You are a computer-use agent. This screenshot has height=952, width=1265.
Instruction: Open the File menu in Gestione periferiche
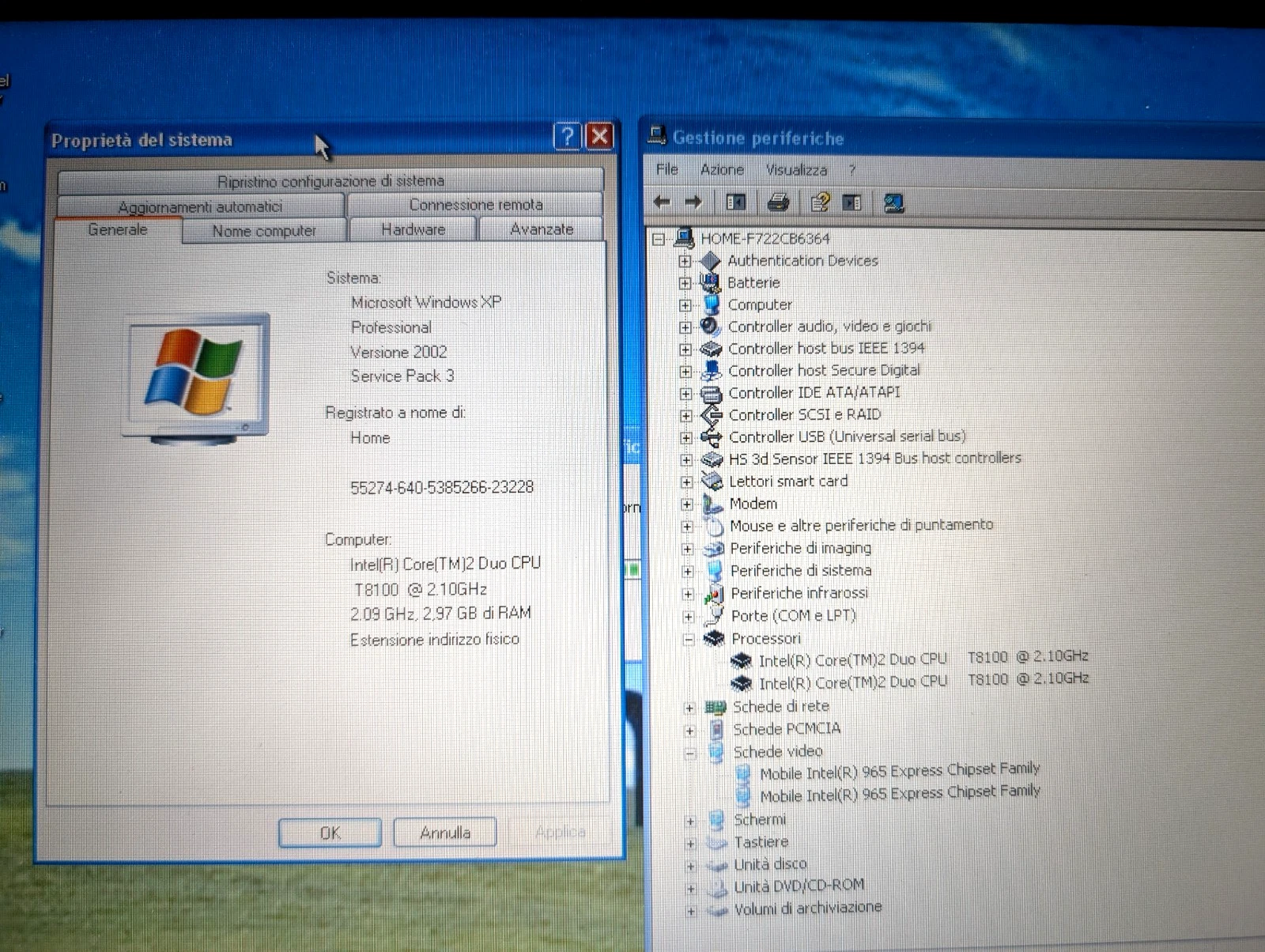pyautogui.click(x=667, y=169)
